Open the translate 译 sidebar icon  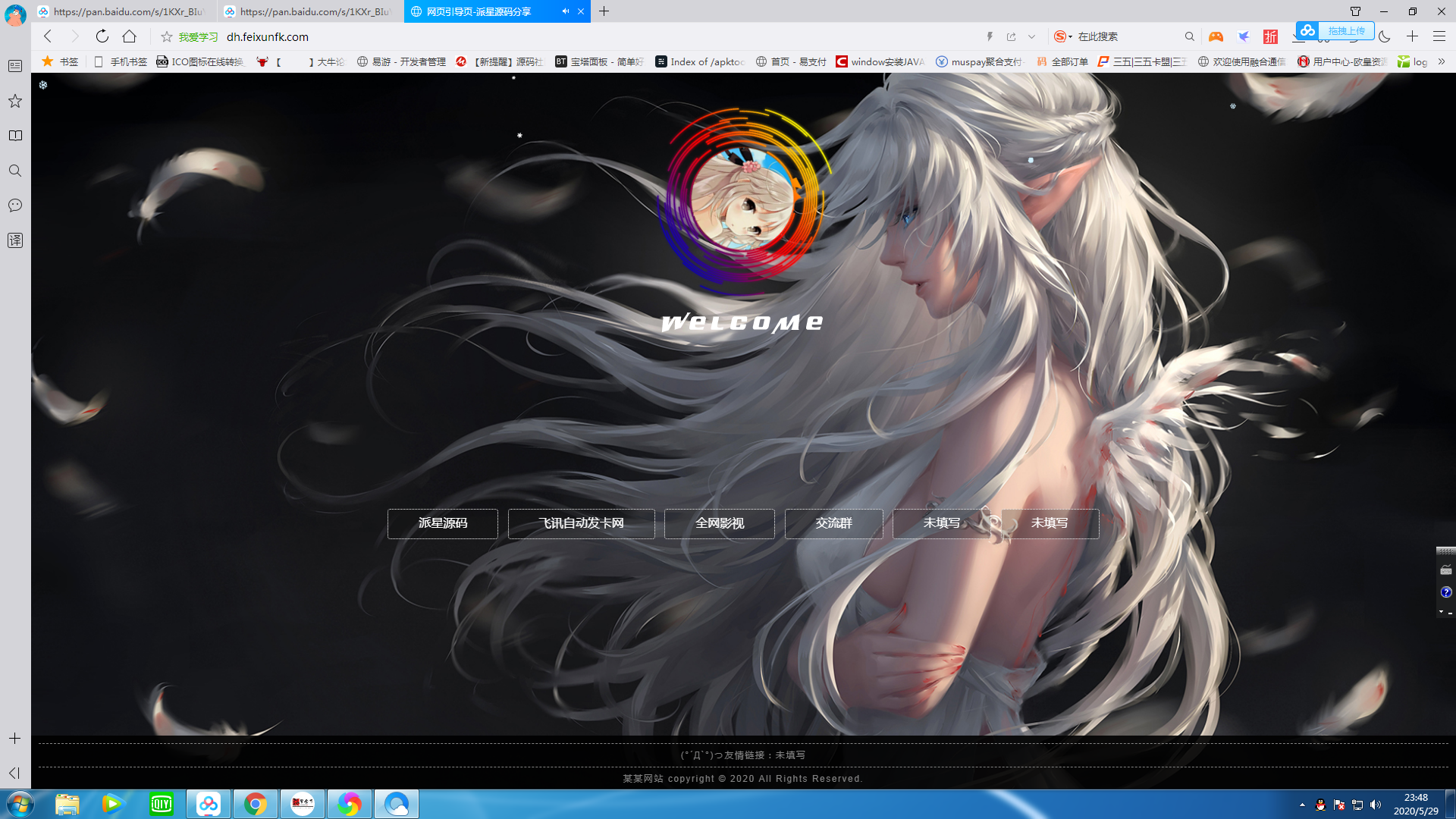[x=15, y=240]
